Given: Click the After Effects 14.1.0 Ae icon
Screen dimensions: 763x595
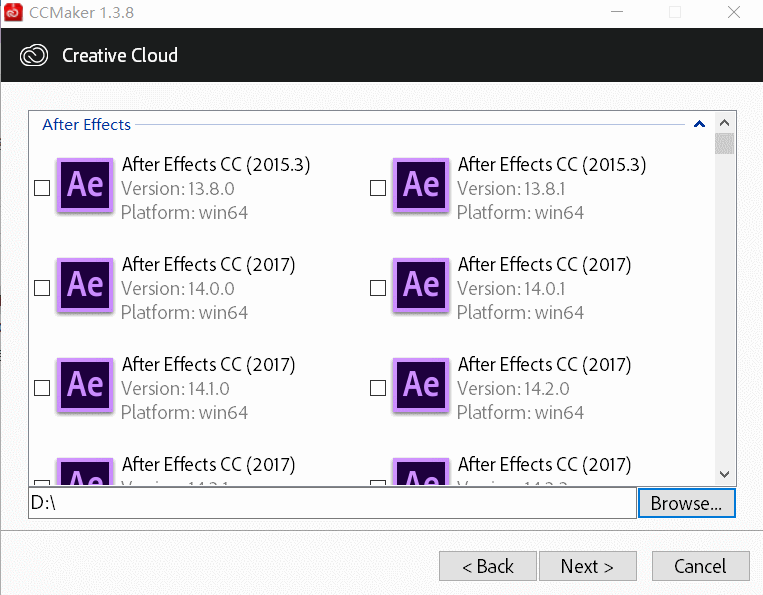Looking at the screenshot, I should click(x=85, y=386).
